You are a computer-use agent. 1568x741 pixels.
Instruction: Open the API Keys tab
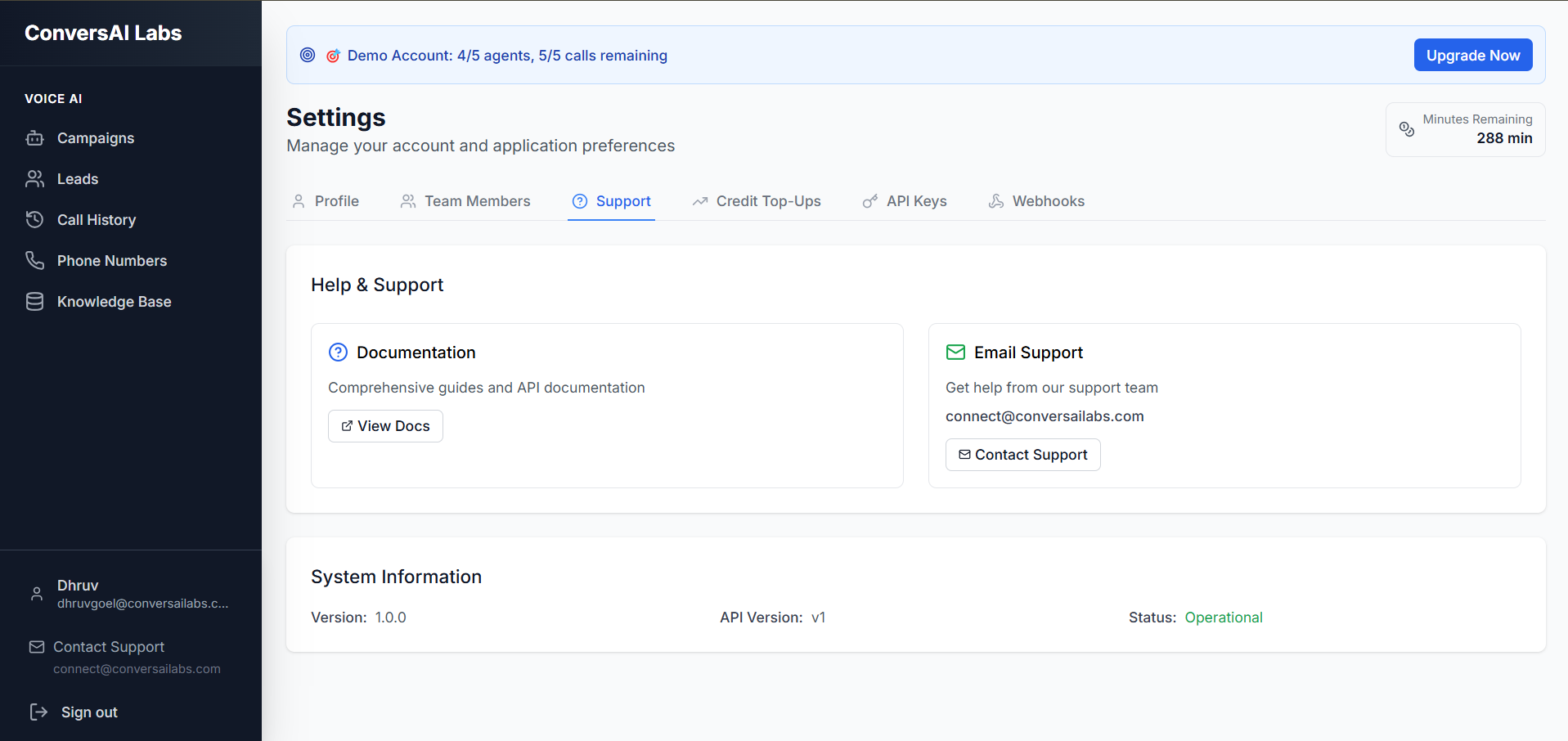905,201
